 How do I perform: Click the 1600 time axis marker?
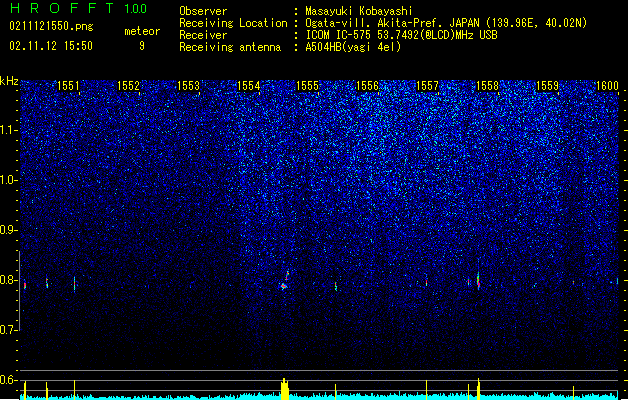607,85
